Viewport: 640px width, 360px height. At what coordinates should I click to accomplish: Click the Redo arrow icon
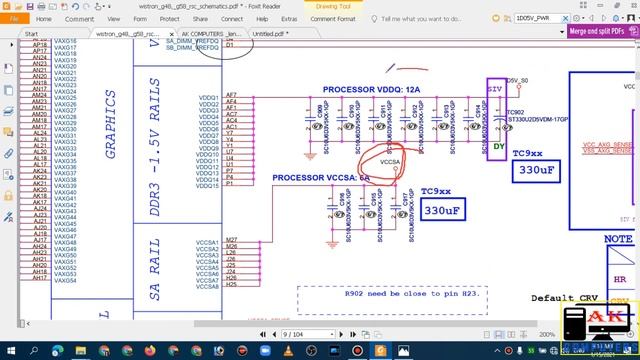86,7
